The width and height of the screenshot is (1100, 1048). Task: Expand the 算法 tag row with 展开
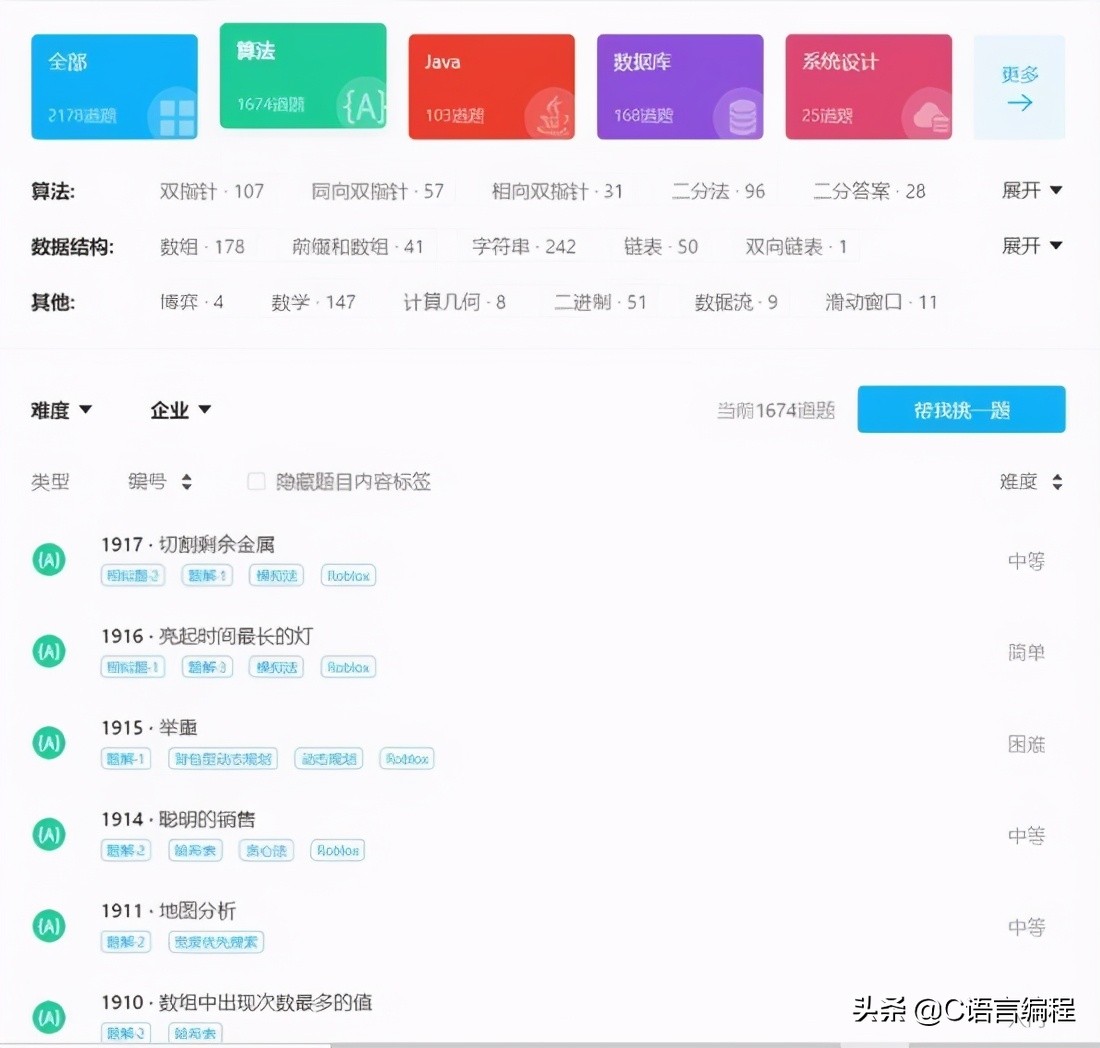coord(1031,190)
